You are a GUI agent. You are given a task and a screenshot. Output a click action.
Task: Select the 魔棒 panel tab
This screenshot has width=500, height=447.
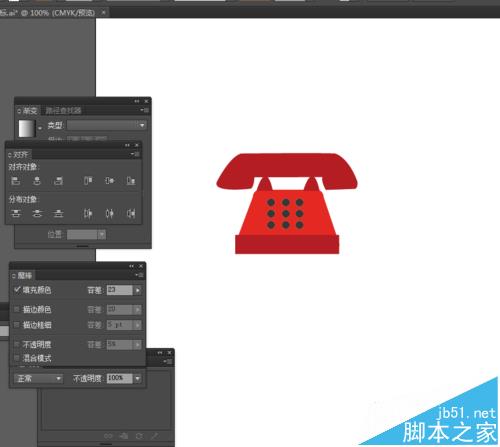[x=23, y=275]
